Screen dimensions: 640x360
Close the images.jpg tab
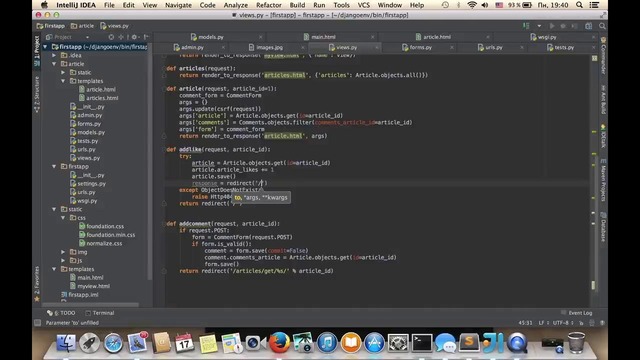pyautogui.click(x=302, y=48)
